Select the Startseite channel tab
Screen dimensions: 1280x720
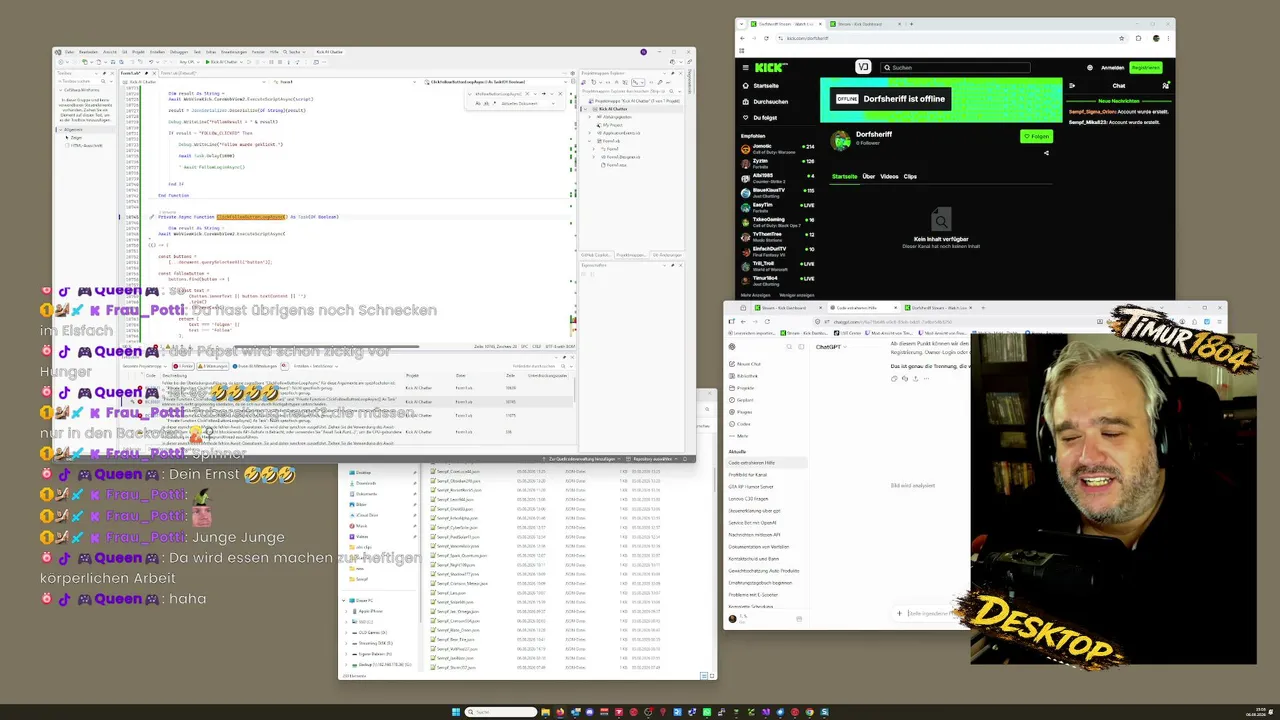[845, 177]
